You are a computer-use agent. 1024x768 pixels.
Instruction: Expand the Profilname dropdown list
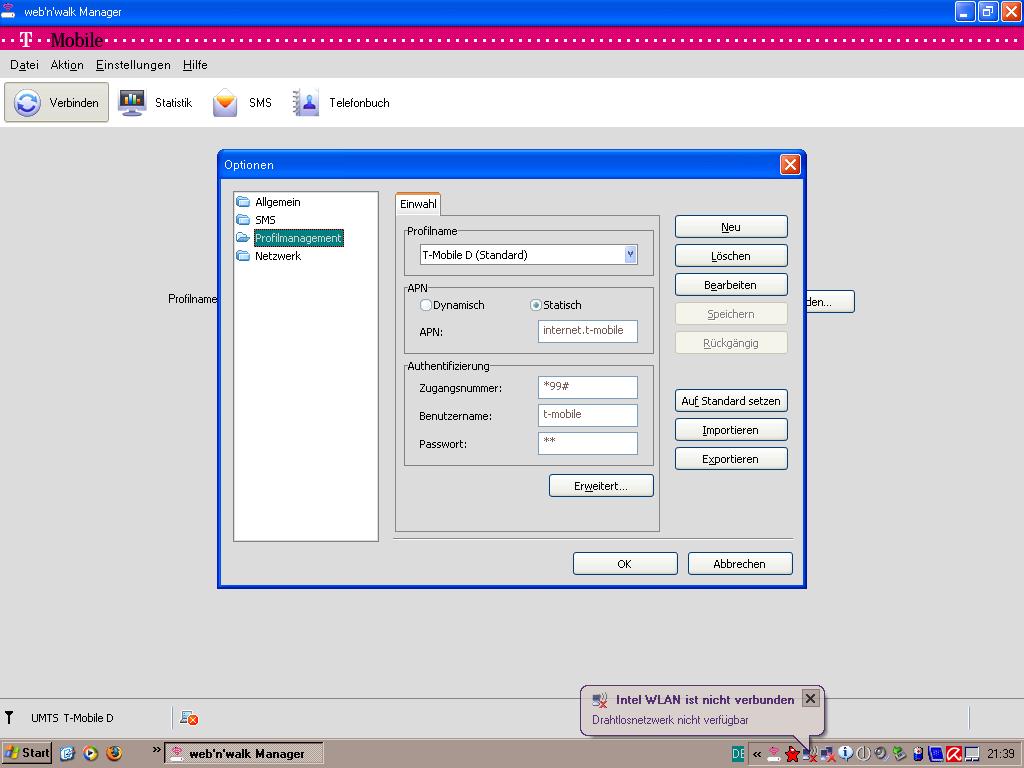pos(630,255)
